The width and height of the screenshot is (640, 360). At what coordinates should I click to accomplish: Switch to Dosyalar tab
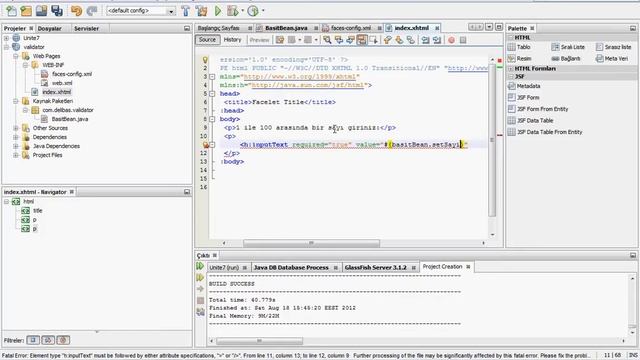point(49,29)
